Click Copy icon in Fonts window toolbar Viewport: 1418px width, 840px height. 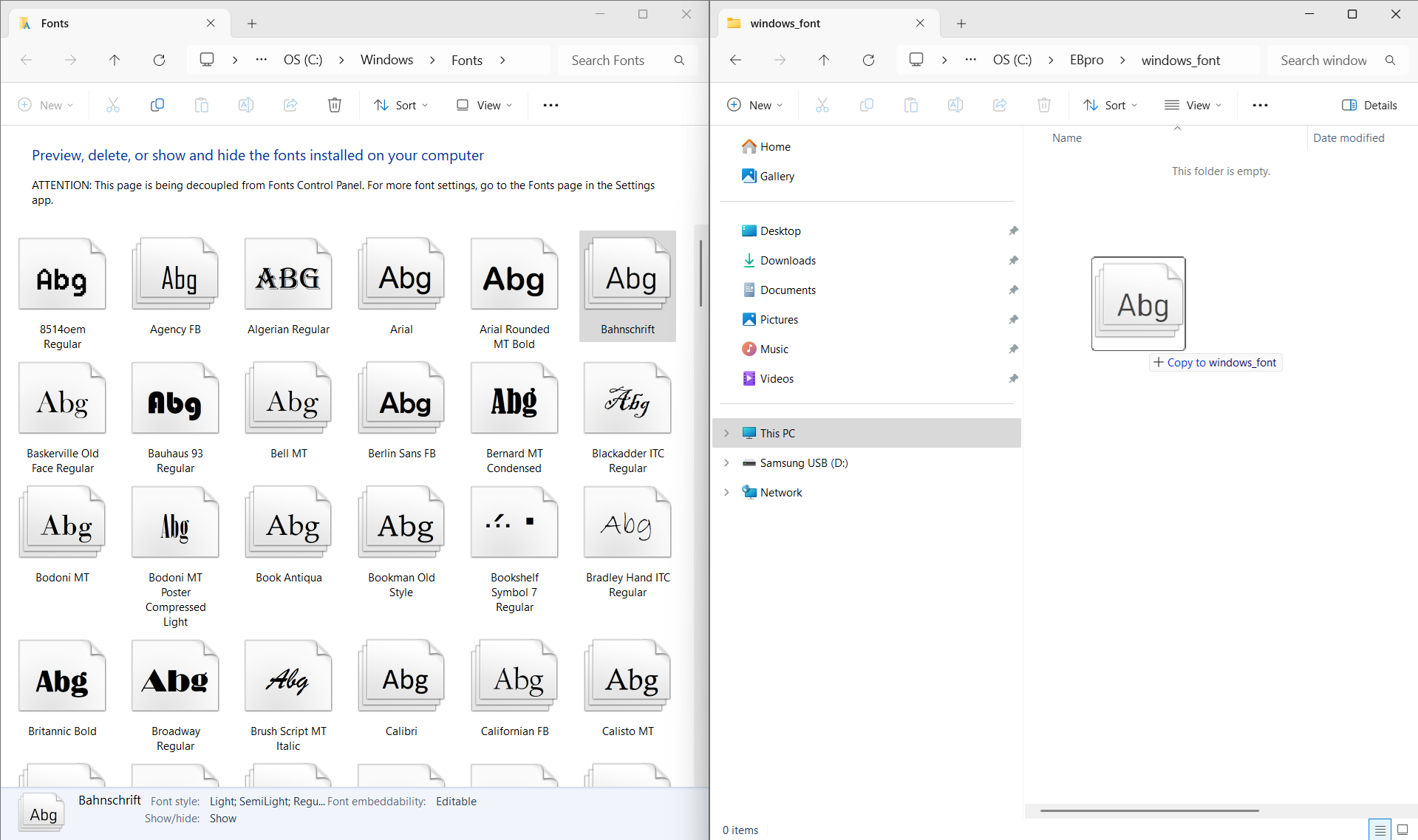(157, 105)
